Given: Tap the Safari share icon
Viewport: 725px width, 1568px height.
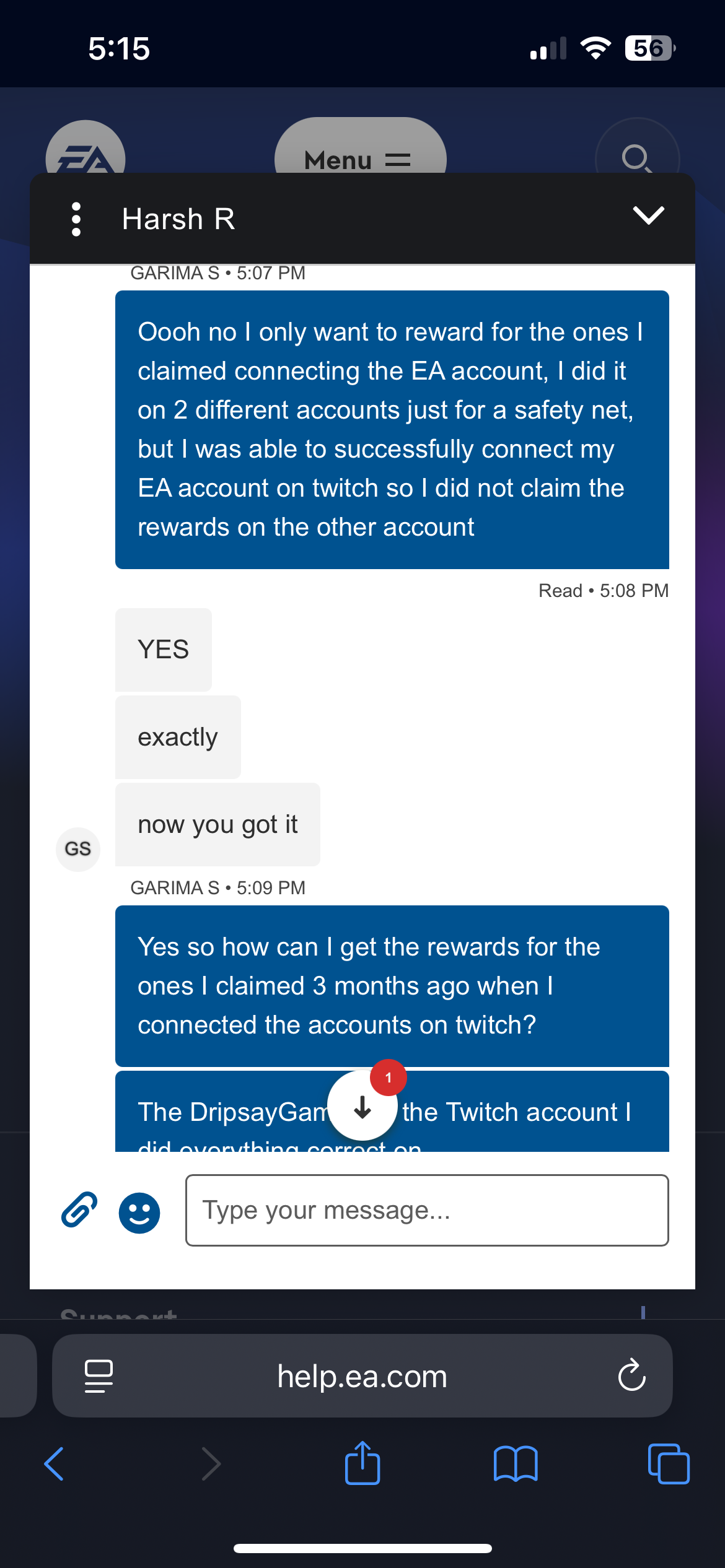Looking at the screenshot, I should (x=362, y=1463).
